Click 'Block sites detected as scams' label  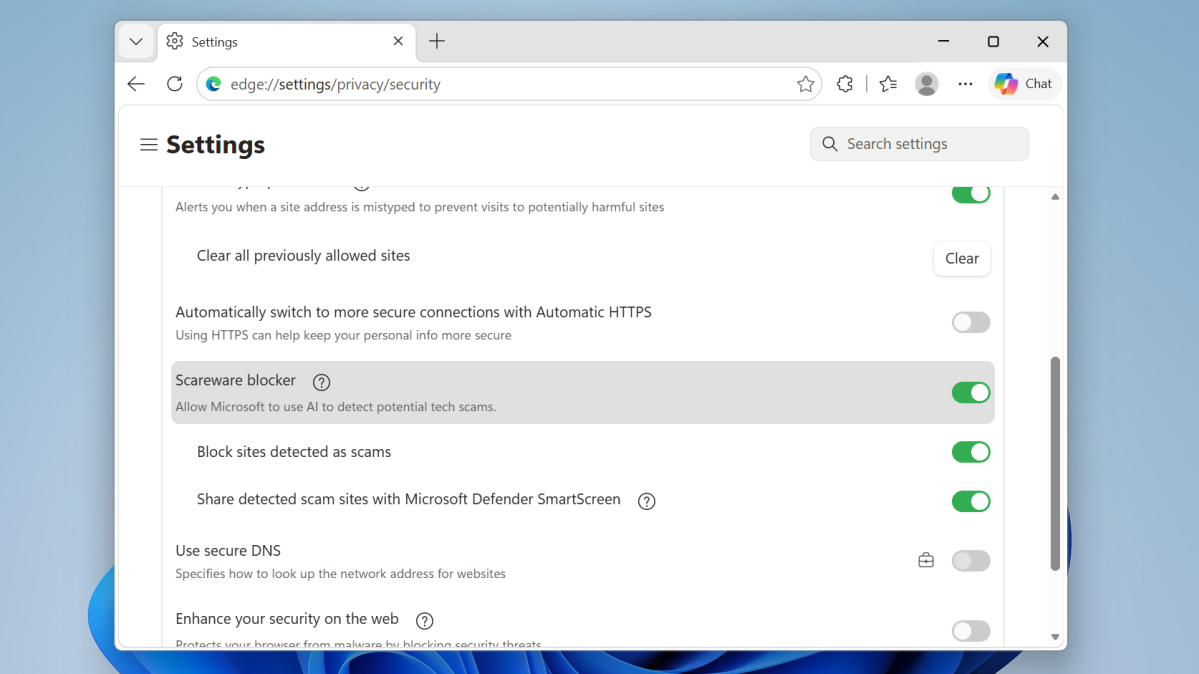[294, 452]
